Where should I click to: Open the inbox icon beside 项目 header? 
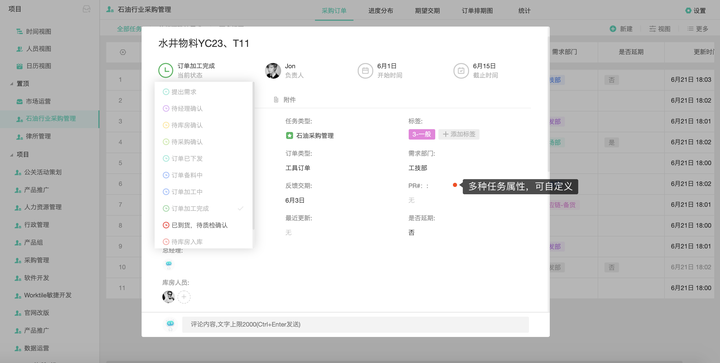(86, 9)
